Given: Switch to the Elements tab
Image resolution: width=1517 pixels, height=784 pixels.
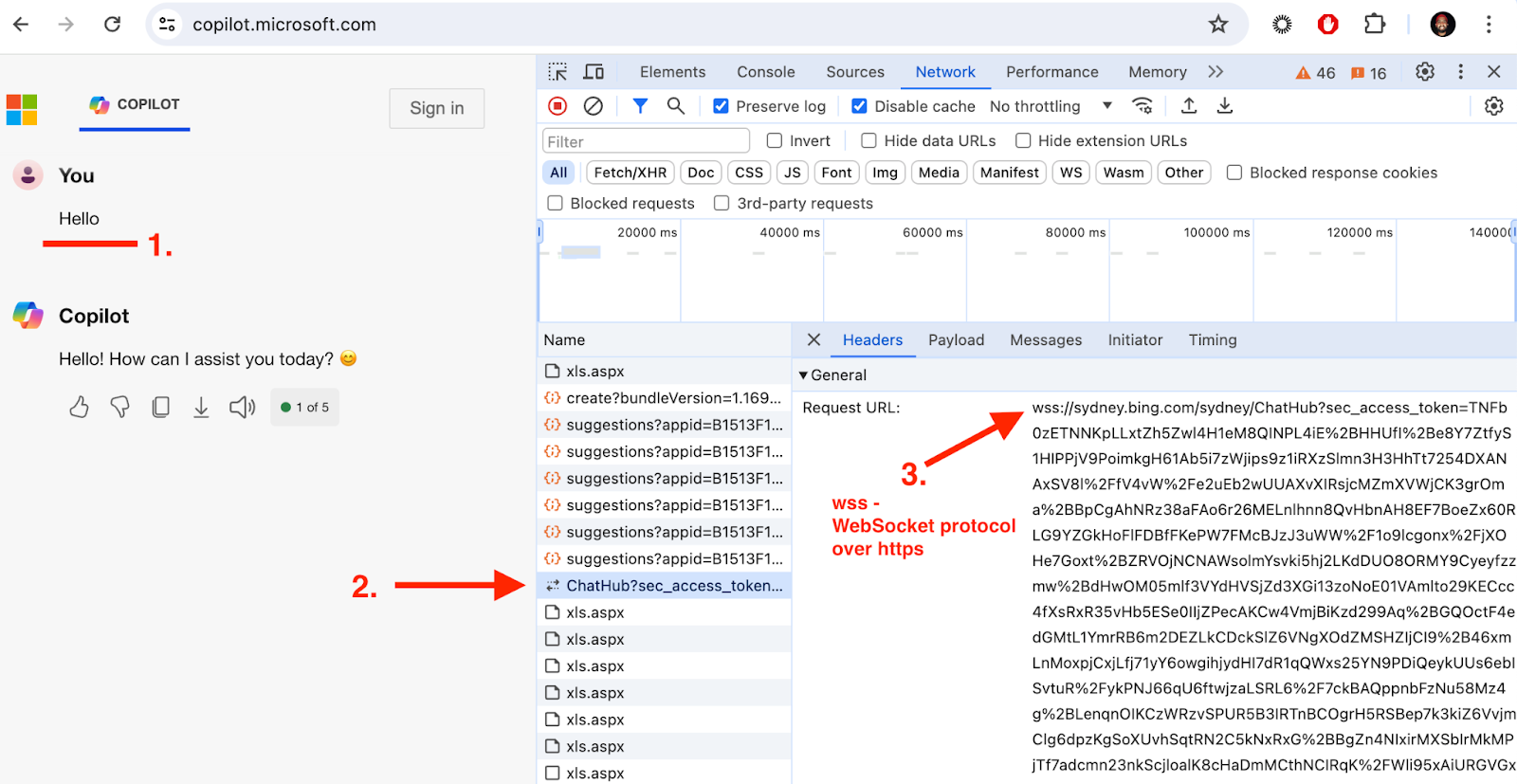Looking at the screenshot, I should pyautogui.click(x=672, y=72).
